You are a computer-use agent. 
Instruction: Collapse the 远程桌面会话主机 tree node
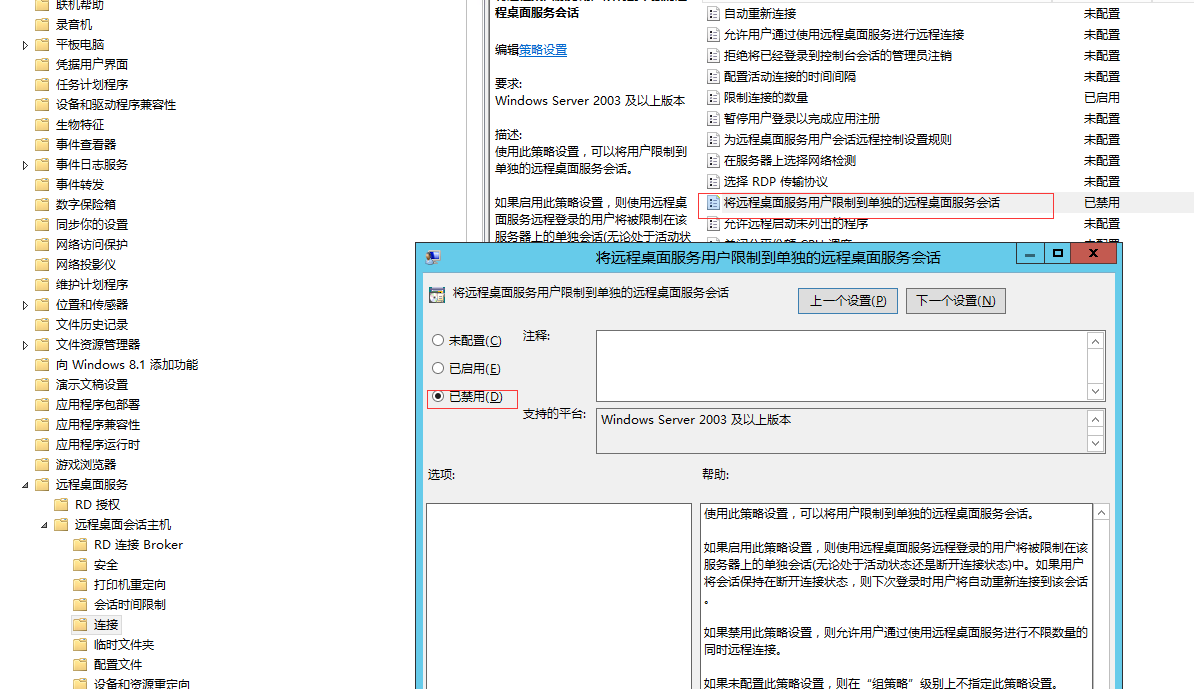click(x=44, y=525)
